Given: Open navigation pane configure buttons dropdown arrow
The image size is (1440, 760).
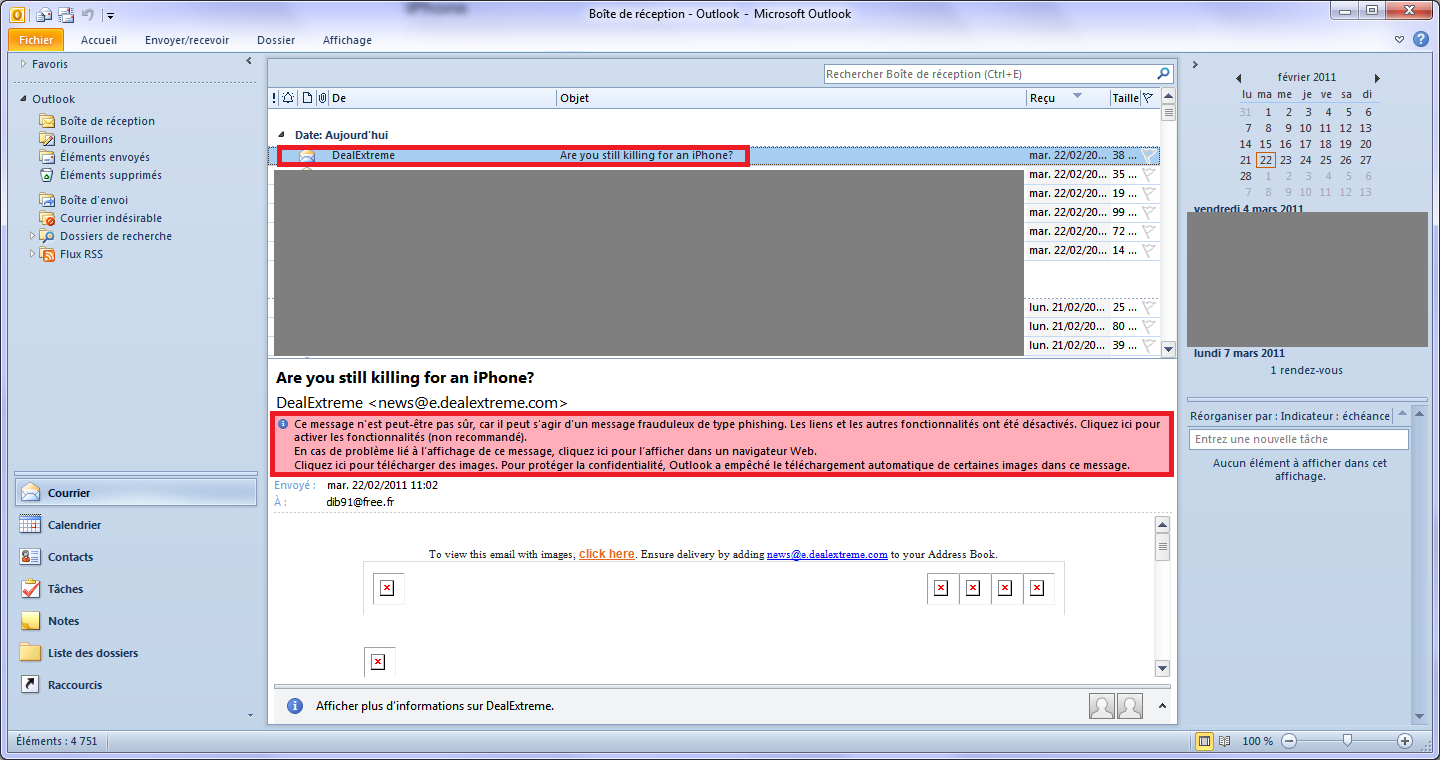Looking at the screenshot, I should click(x=250, y=715).
